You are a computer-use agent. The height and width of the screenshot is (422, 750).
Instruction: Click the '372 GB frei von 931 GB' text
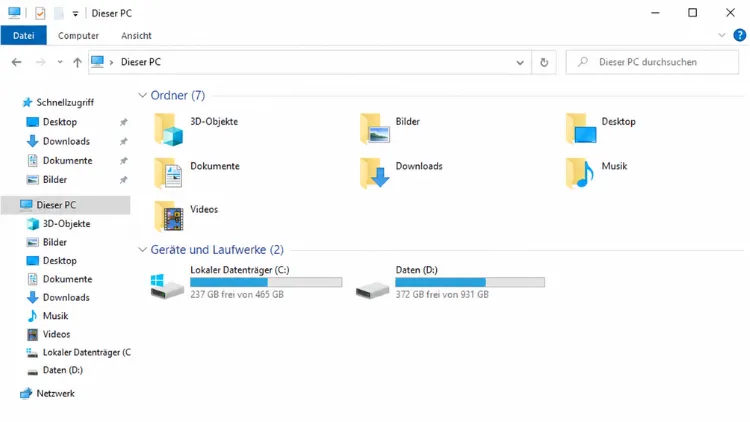pyautogui.click(x=442, y=294)
